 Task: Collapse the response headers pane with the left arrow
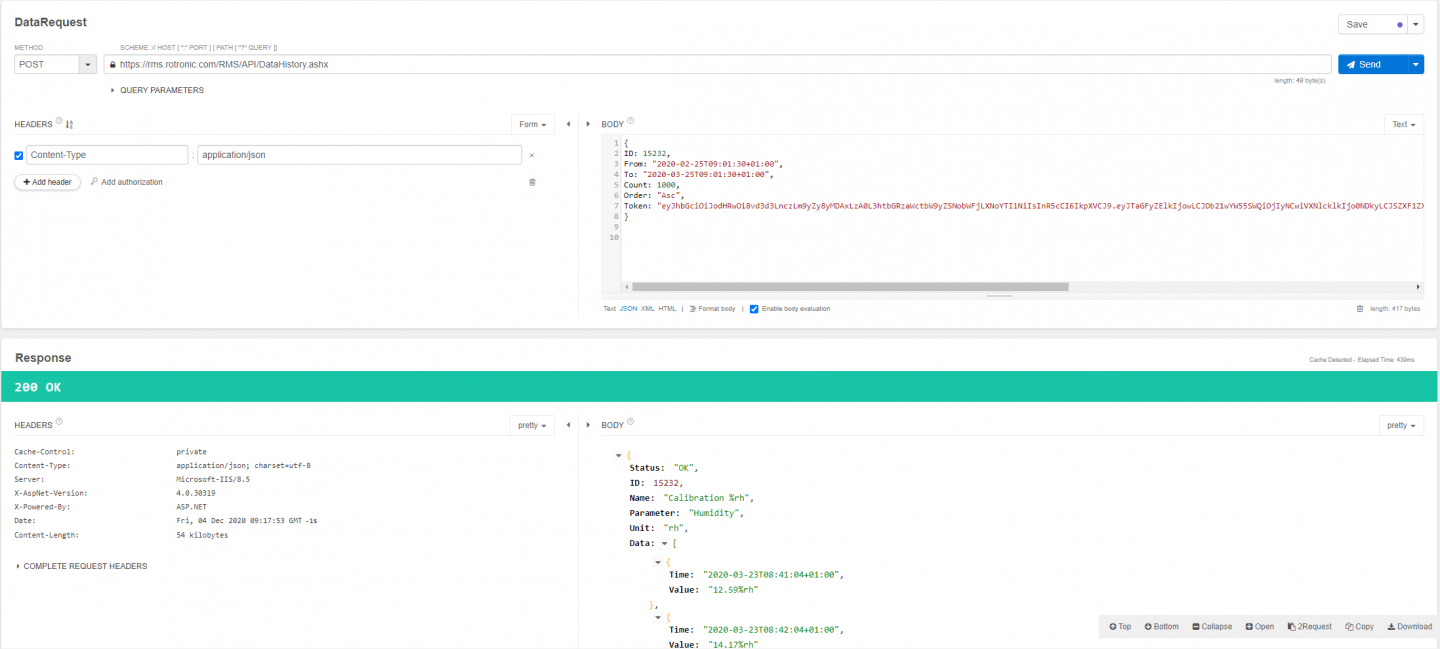tap(569, 425)
